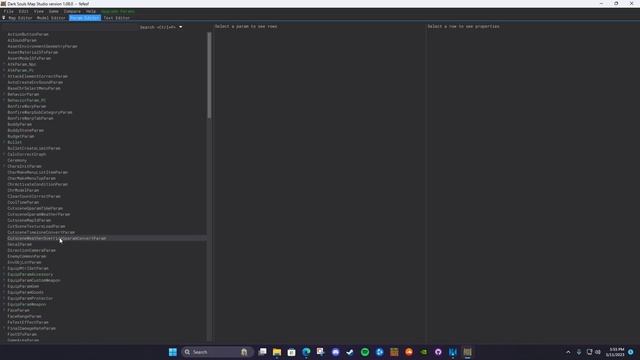Click the DS Map Studio taskbar icon
640x360 pixels.
pos(467,352)
